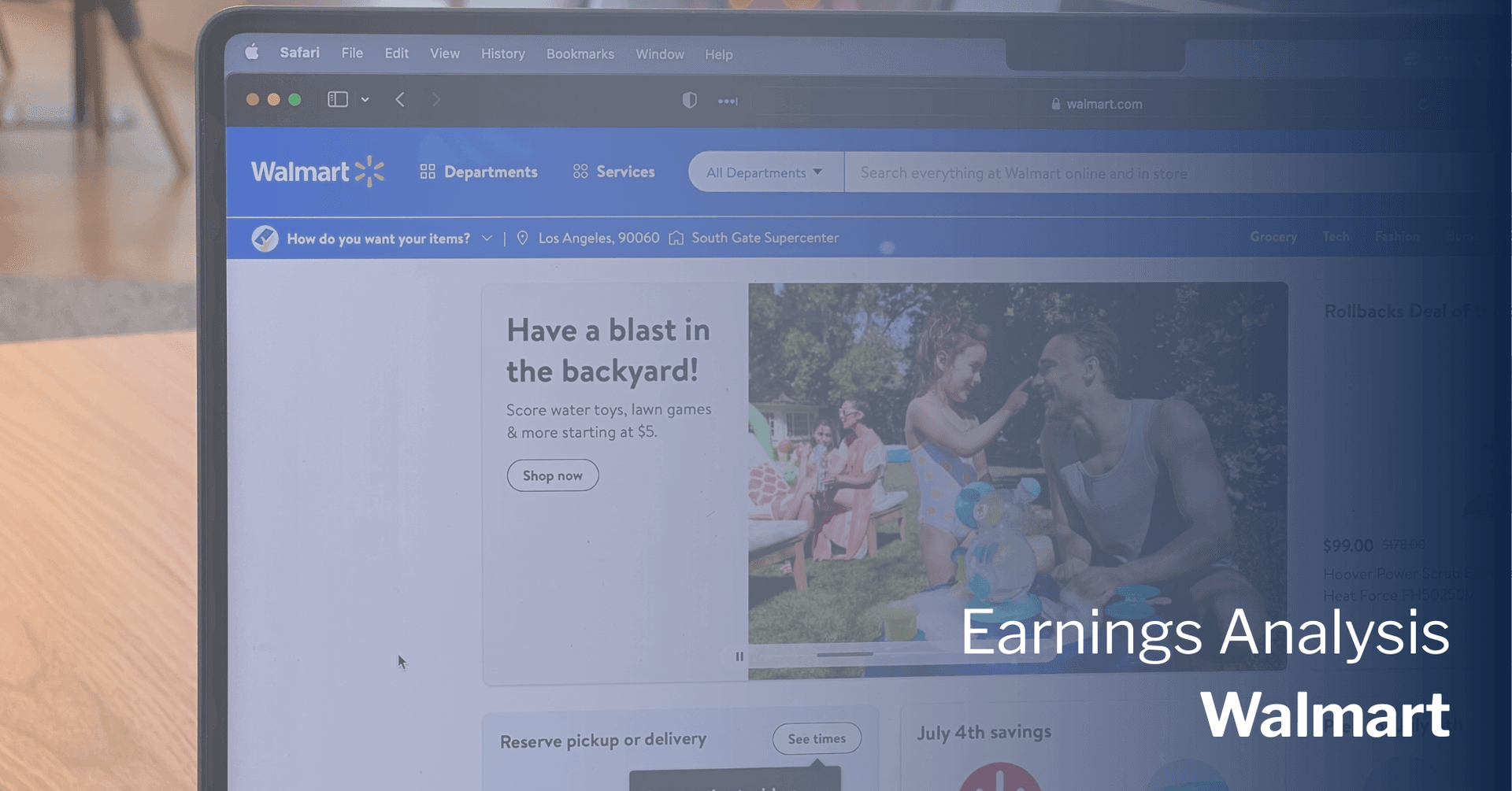The width and height of the screenshot is (1512, 791).
Task: Toggle the Safari sidebar icon
Action: click(338, 99)
